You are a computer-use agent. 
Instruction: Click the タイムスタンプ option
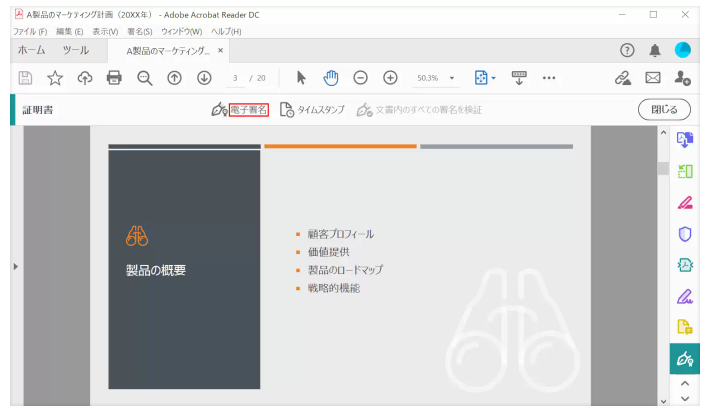[x=314, y=109]
